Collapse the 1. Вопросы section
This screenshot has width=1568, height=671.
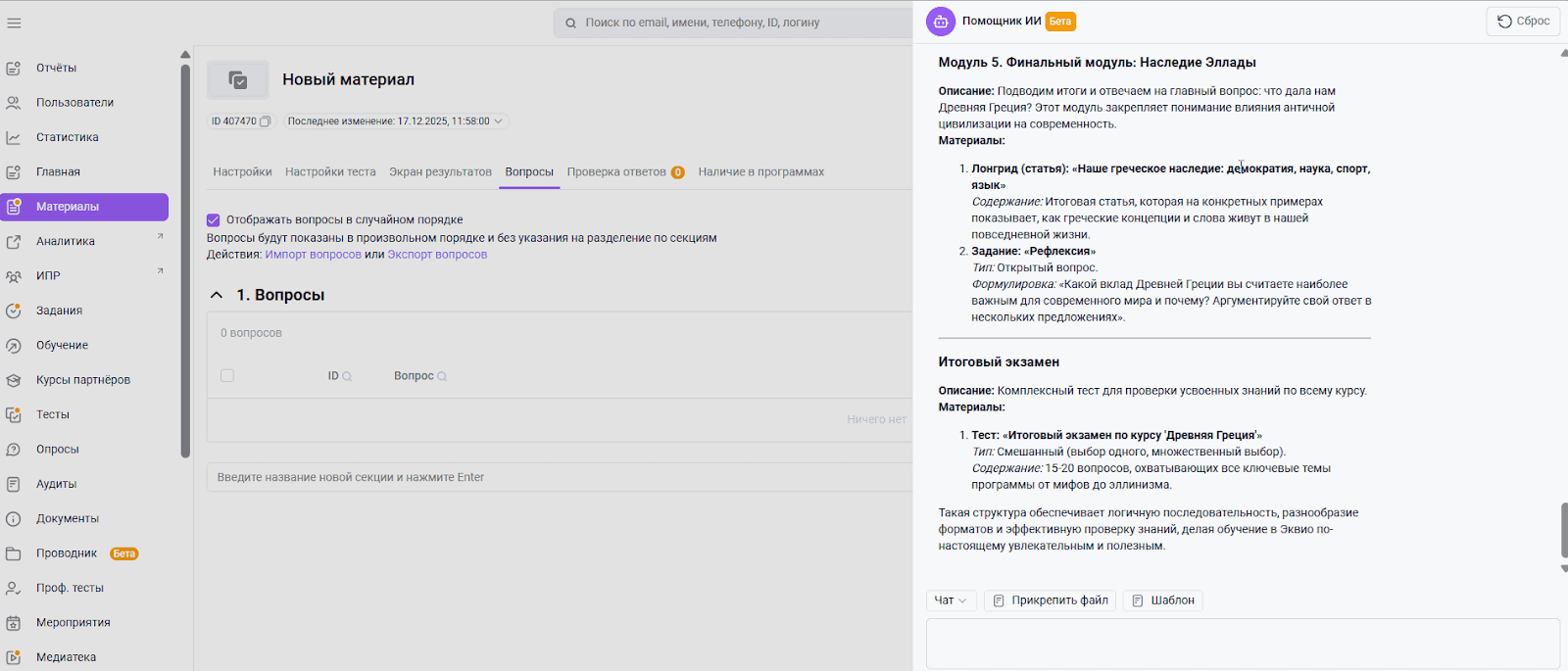coord(217,295)
